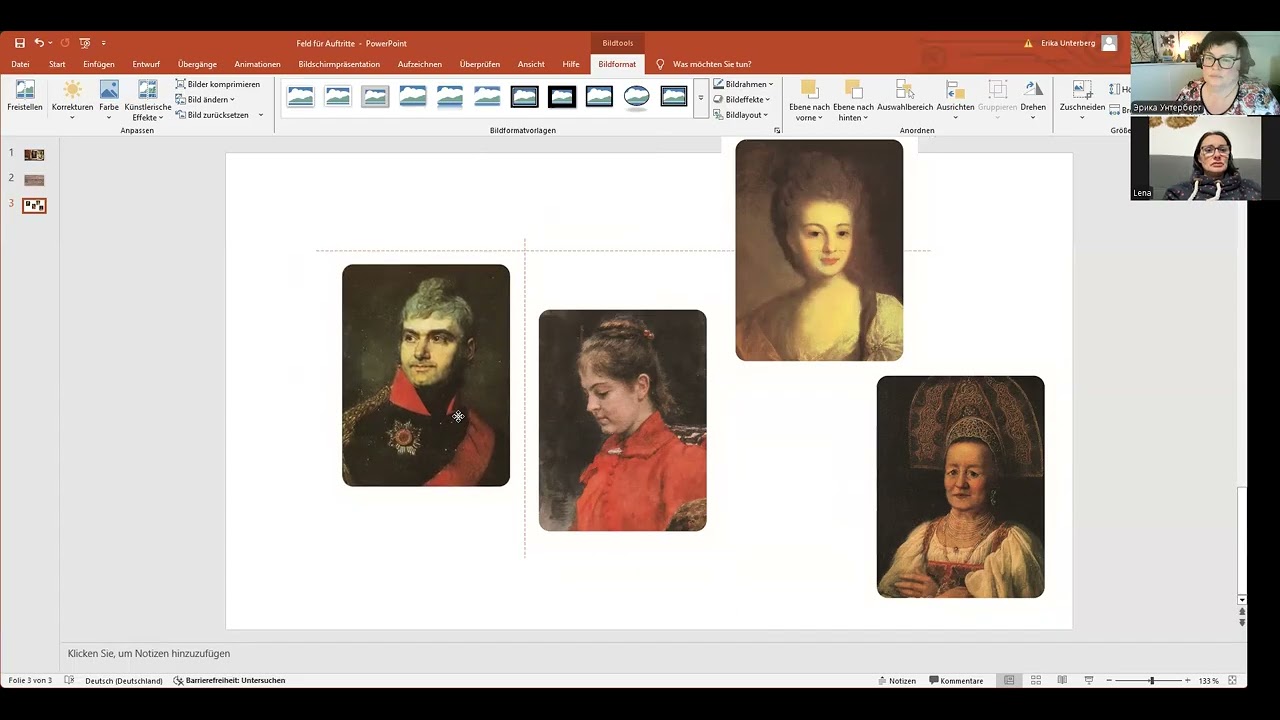Click Ebene nach hinten
The height and width of the screenshot is (720, 1280).
tap(853, 100)
